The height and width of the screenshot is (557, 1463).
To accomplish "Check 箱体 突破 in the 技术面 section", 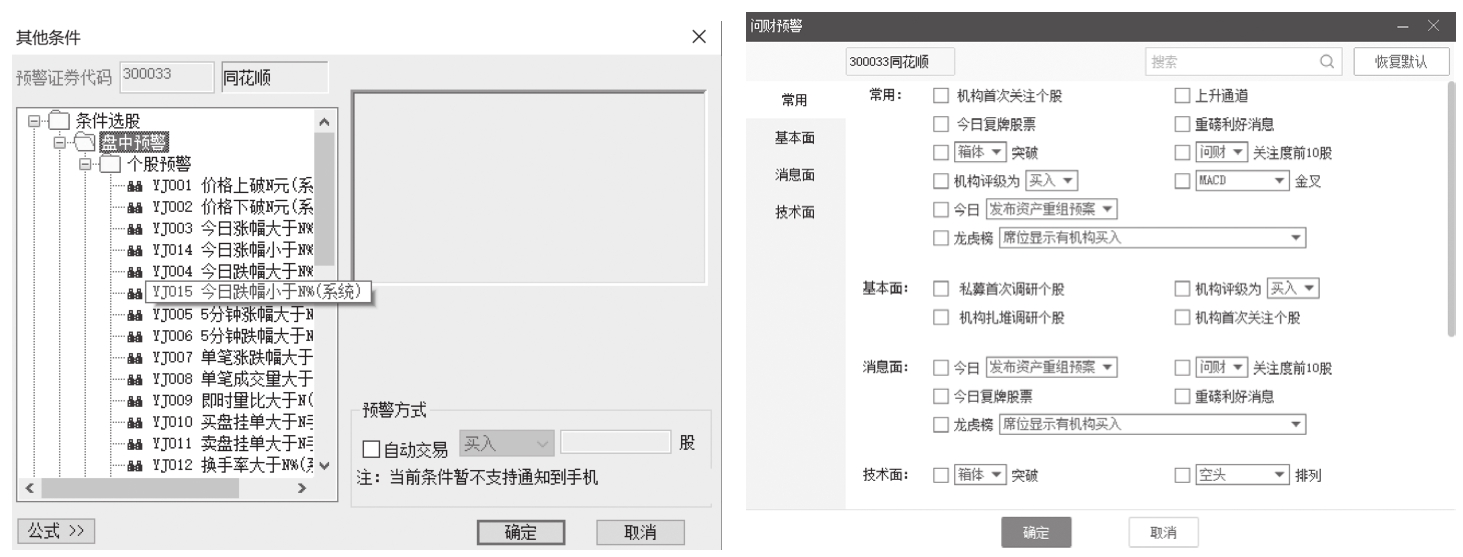I will tap(940, 475).
